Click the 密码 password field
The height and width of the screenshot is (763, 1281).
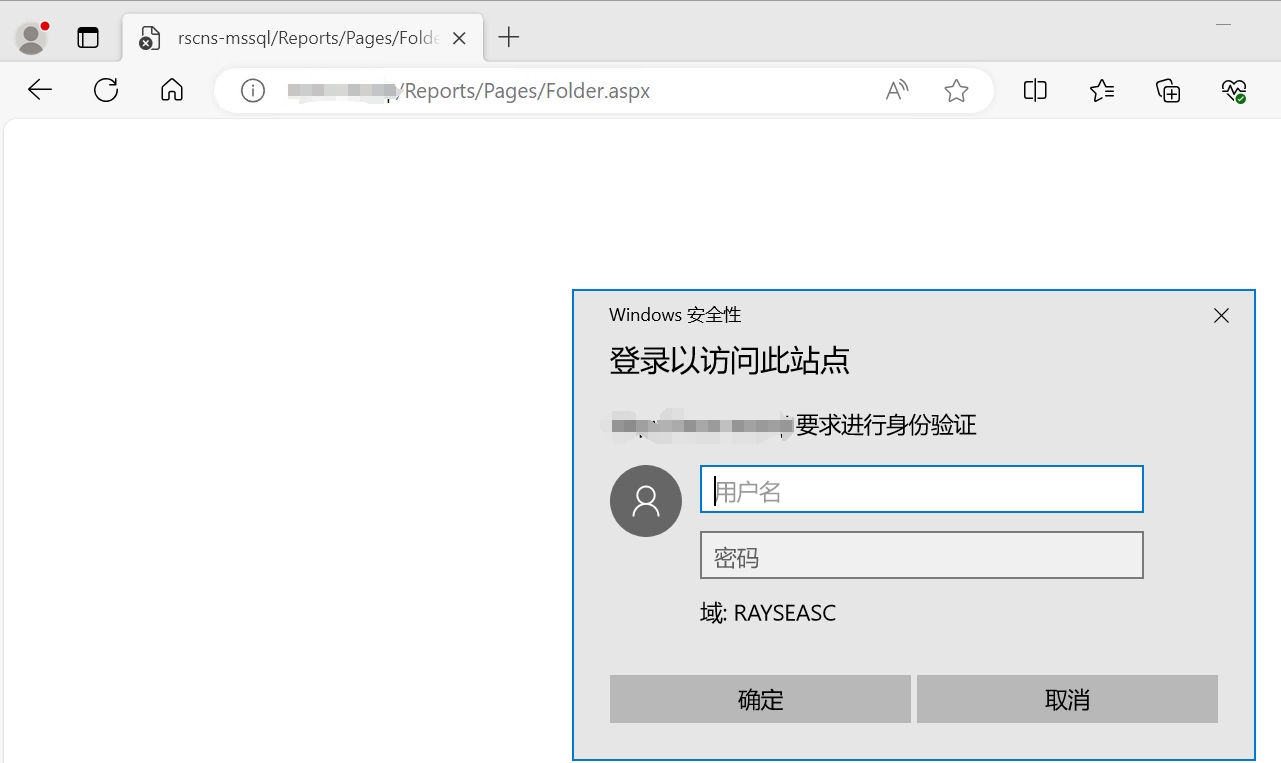click(x=920, y=555)
